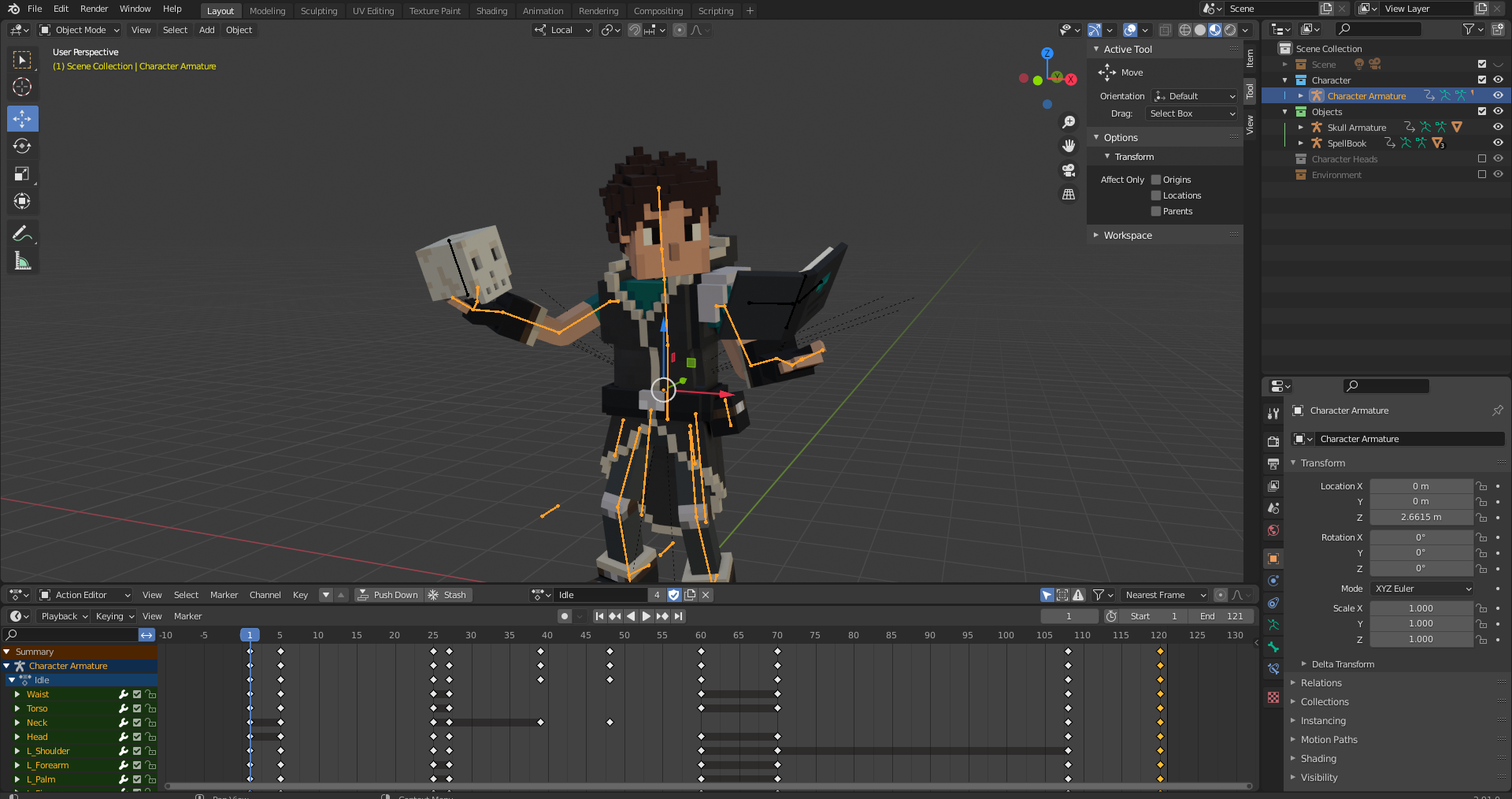The width and height of the screenshot is (1512, 799).
Task: Enable Affect Only Parents checkbox
Action: click(1156, 211)
